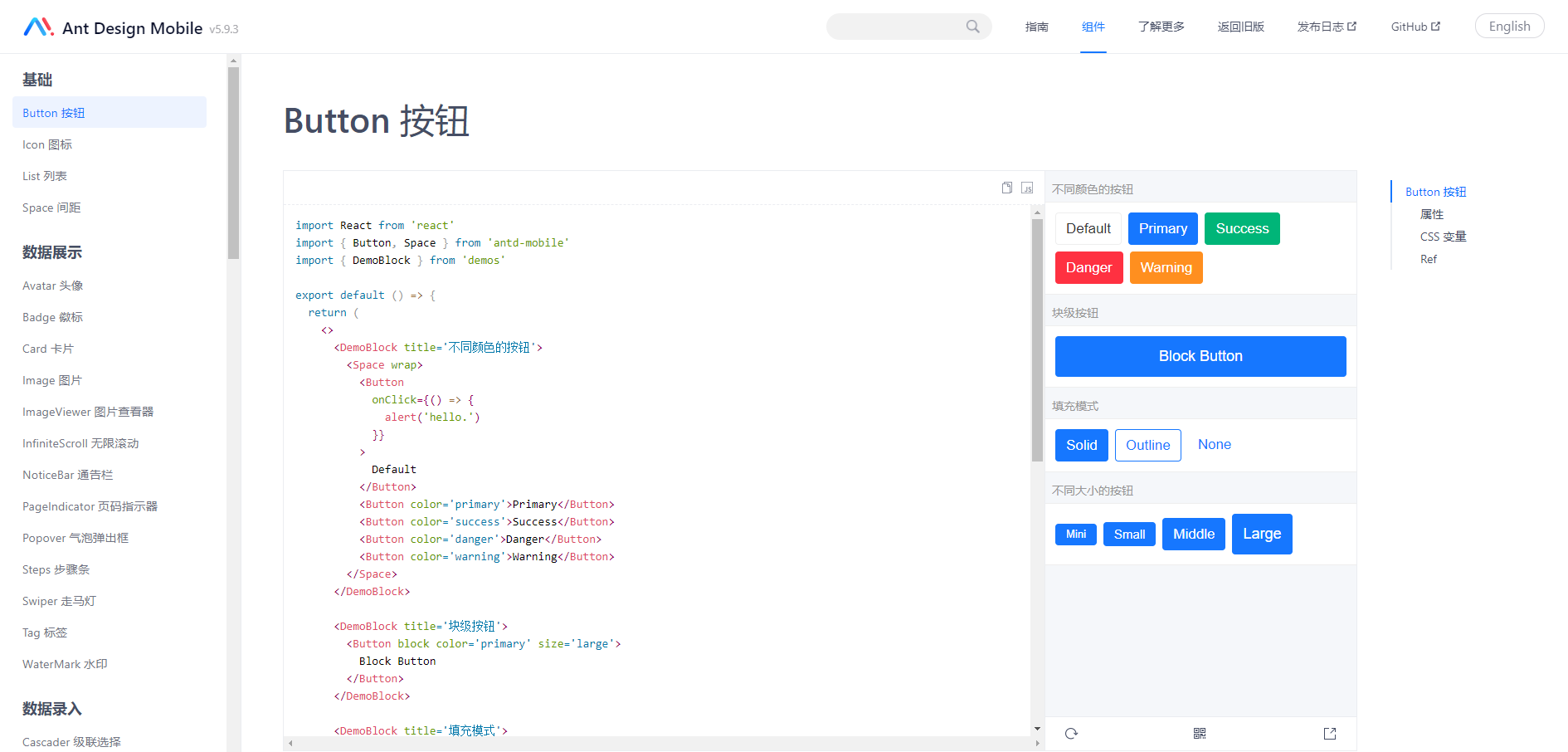Image resolution: width=1568 pixels, height=752 pixels.
Task: Click the Small size button
Action: 1130,535
